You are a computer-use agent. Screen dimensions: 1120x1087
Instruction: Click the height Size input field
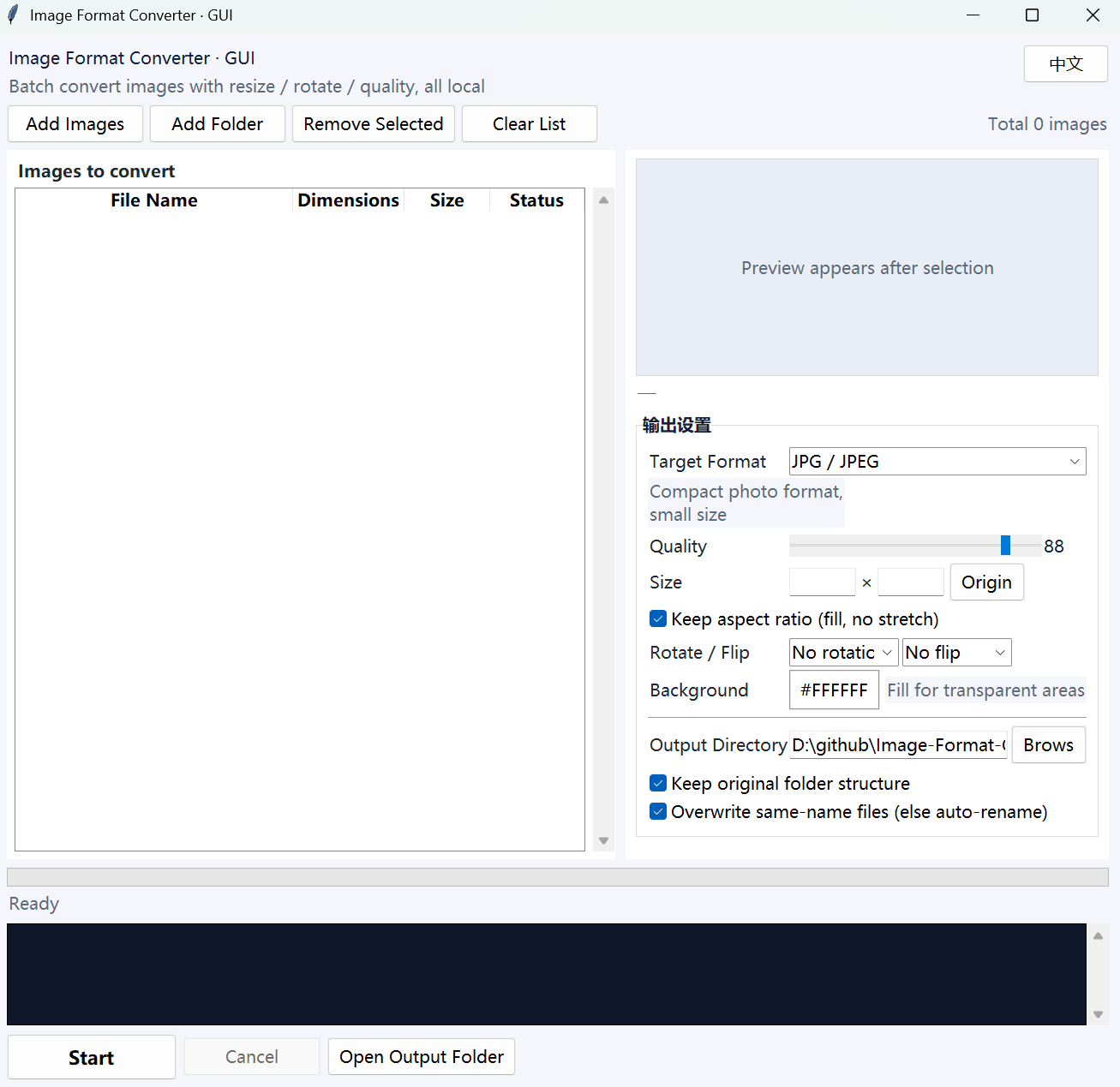point(911,582)
